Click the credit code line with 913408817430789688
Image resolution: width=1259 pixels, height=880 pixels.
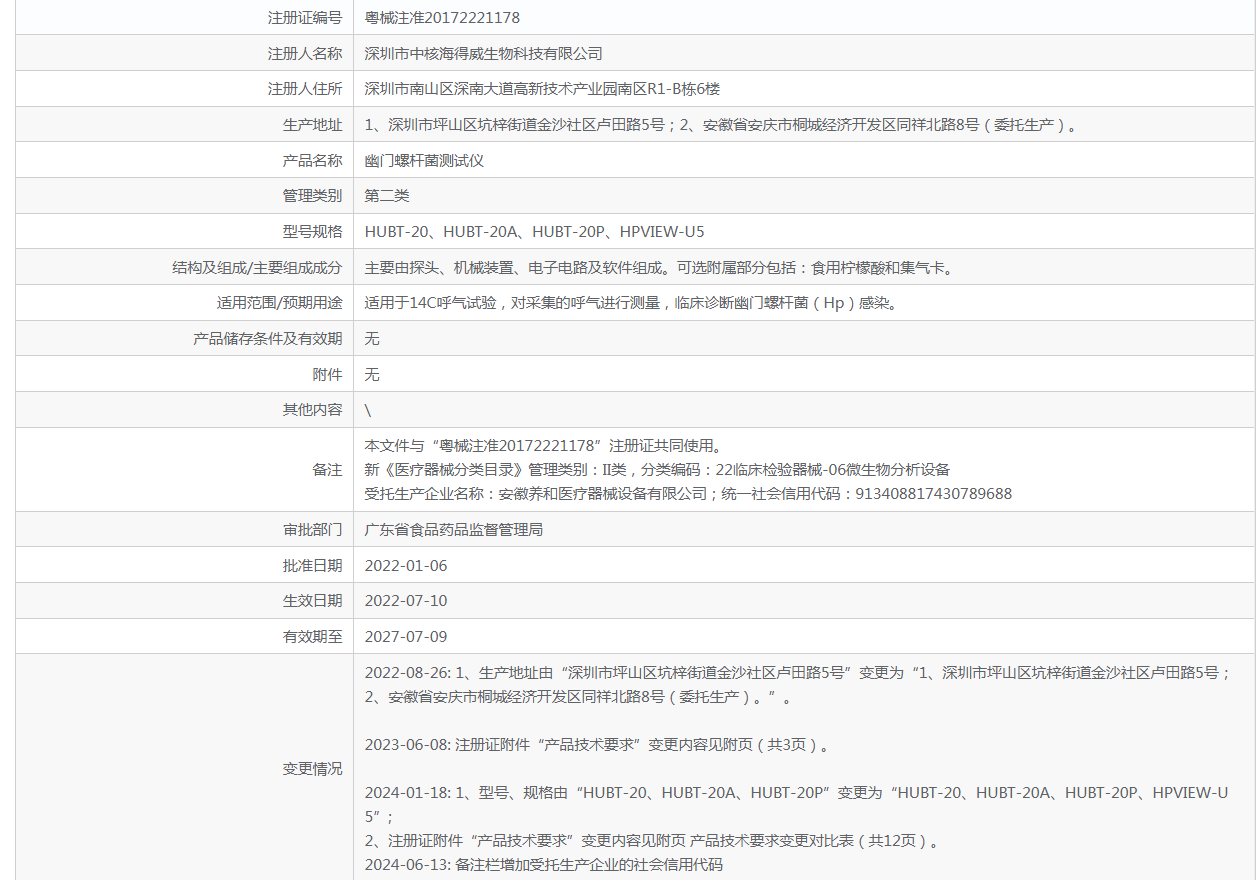coord(688,494)
